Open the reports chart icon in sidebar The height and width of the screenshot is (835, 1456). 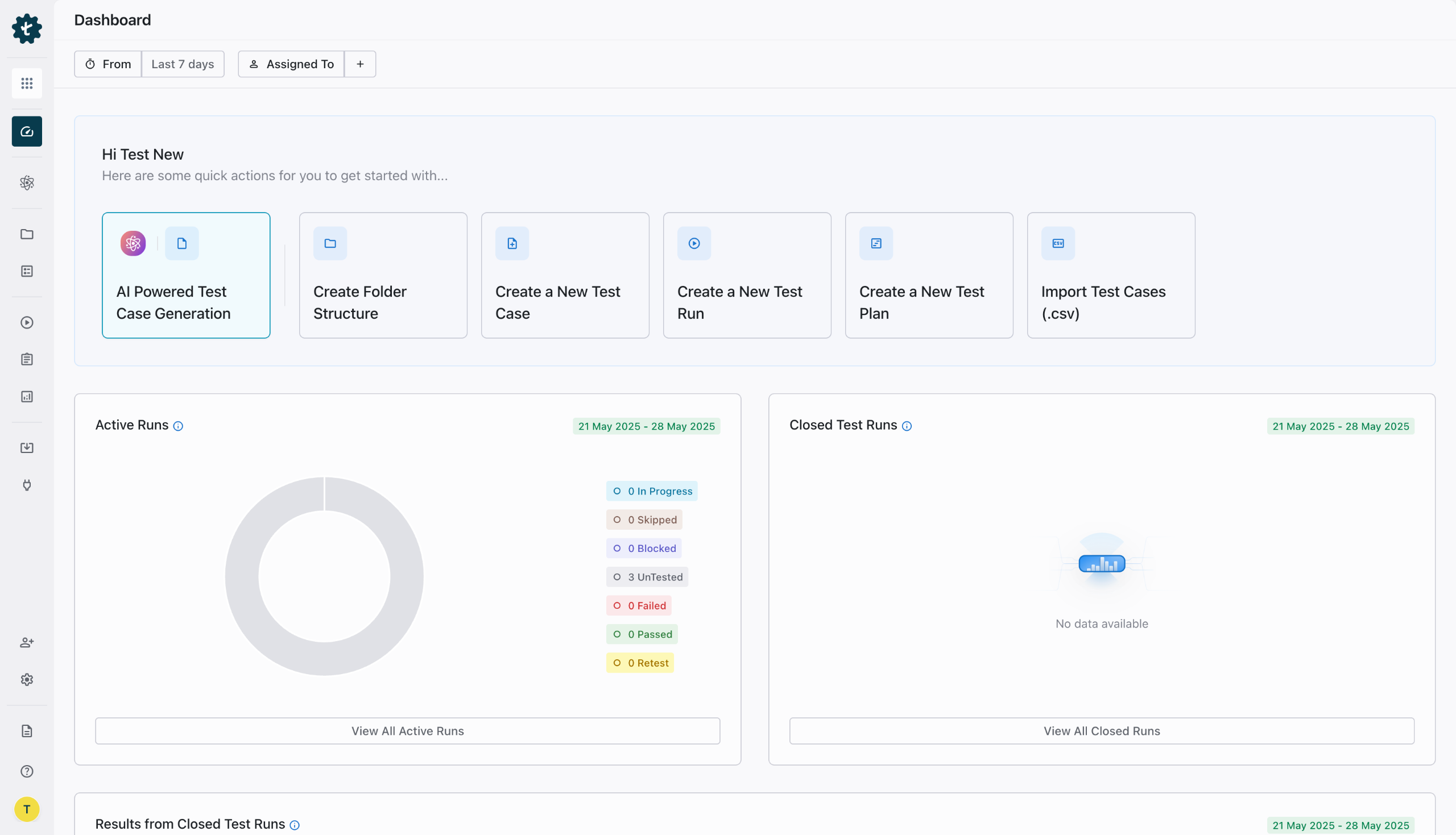pyautogui.click(x=27, y=397)
